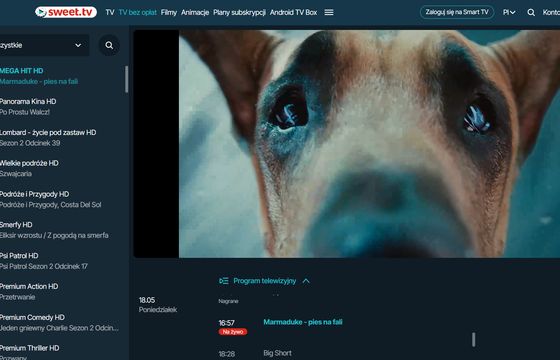Open the channel category dropdown

[x=45, y=45]
